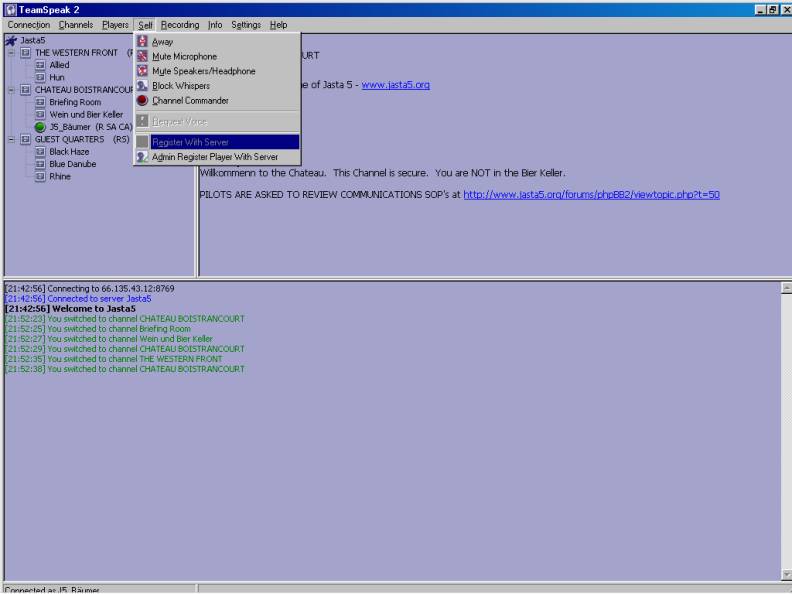This screenshot has height=594, width=792.
Task: Select the Blue Danube channel
Action: 72,164
